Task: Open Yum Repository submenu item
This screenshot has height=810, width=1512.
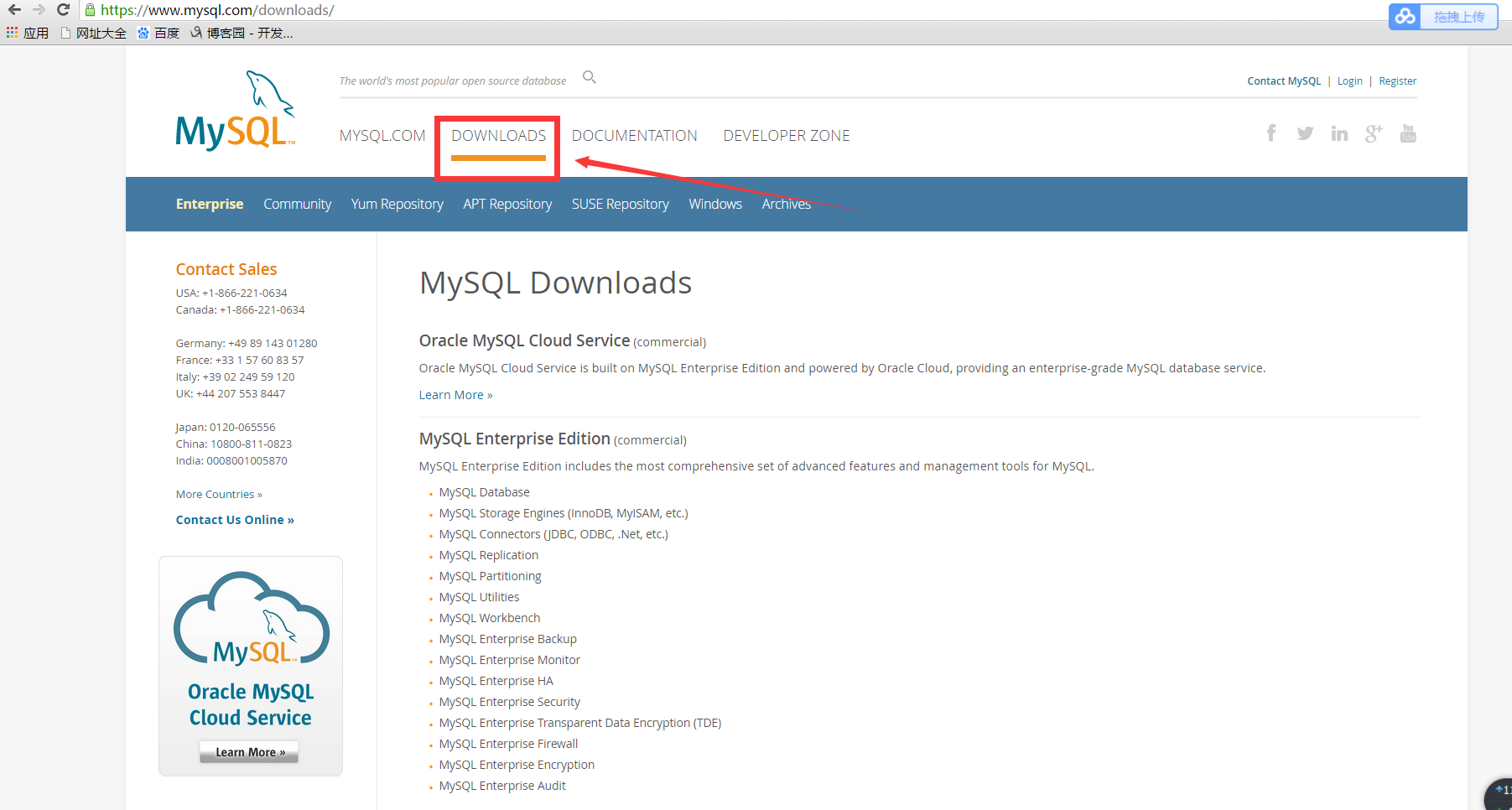Action: tap(397, 204)
